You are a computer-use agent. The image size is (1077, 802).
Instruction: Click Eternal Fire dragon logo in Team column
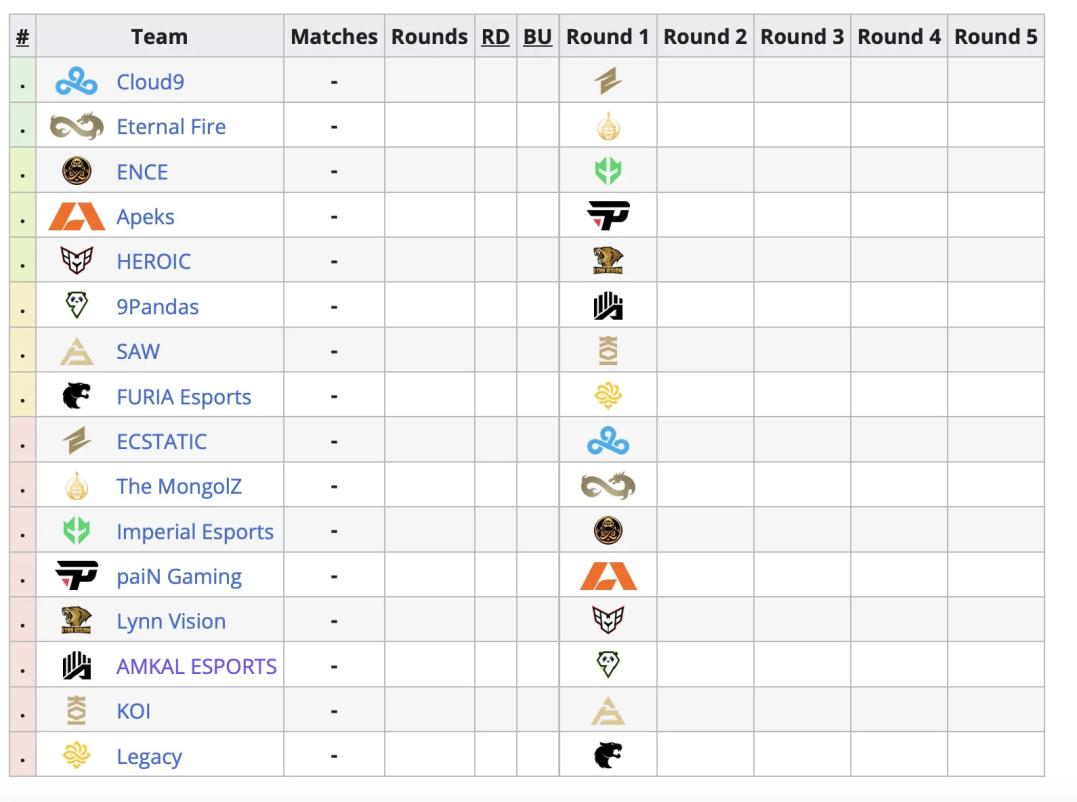(x=77, y=127)
